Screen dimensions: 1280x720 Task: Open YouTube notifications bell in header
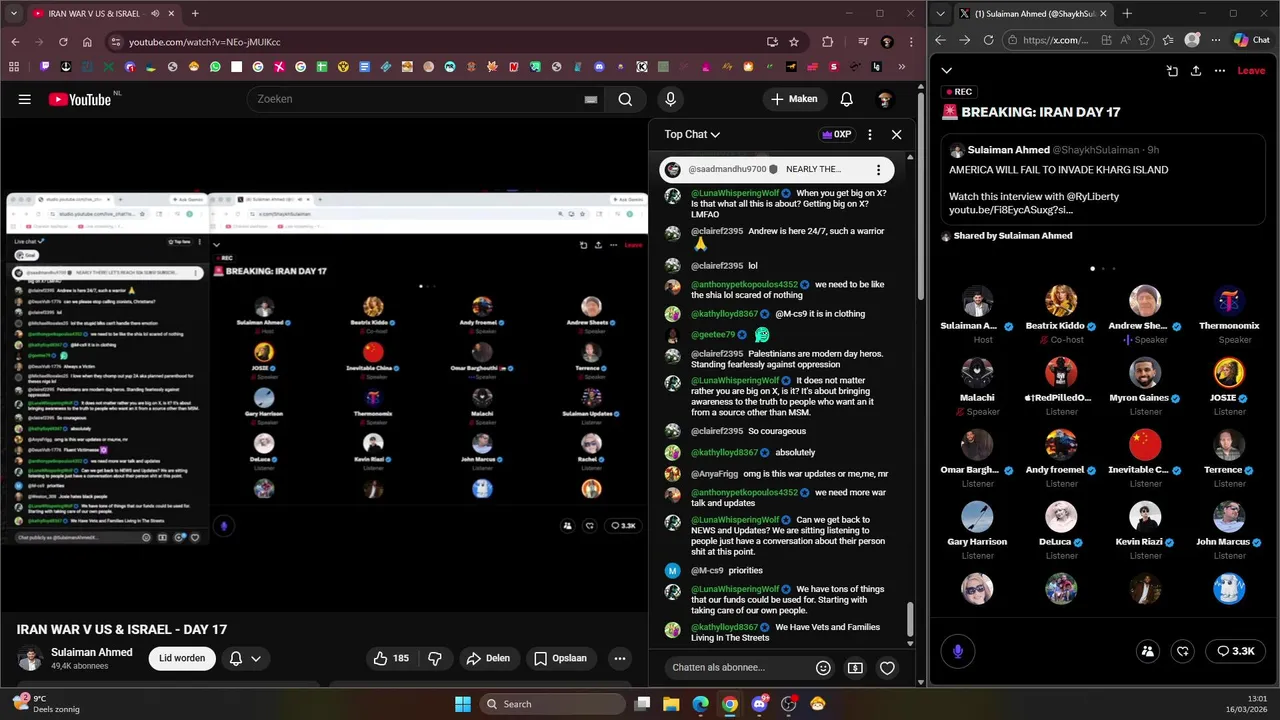point(846,99)
